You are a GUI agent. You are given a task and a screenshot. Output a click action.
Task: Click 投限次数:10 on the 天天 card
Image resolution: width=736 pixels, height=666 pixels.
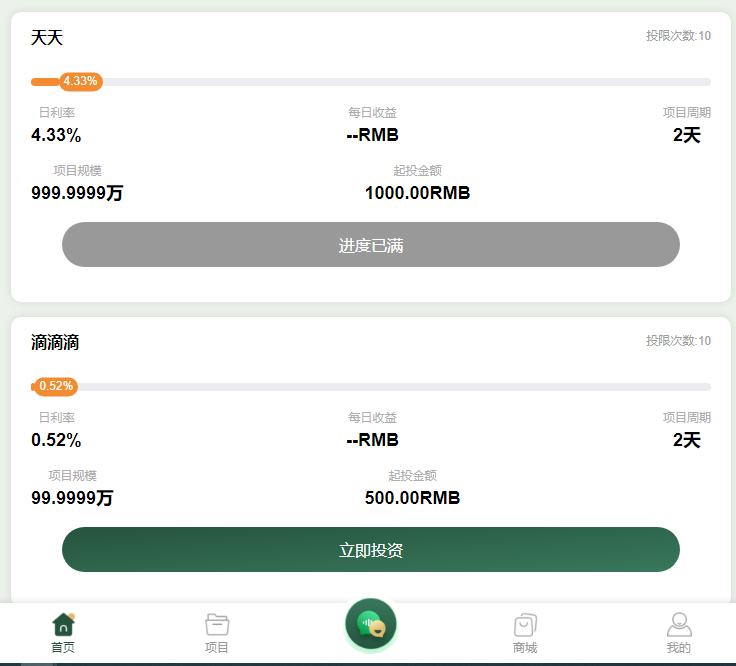coord(678,36)
